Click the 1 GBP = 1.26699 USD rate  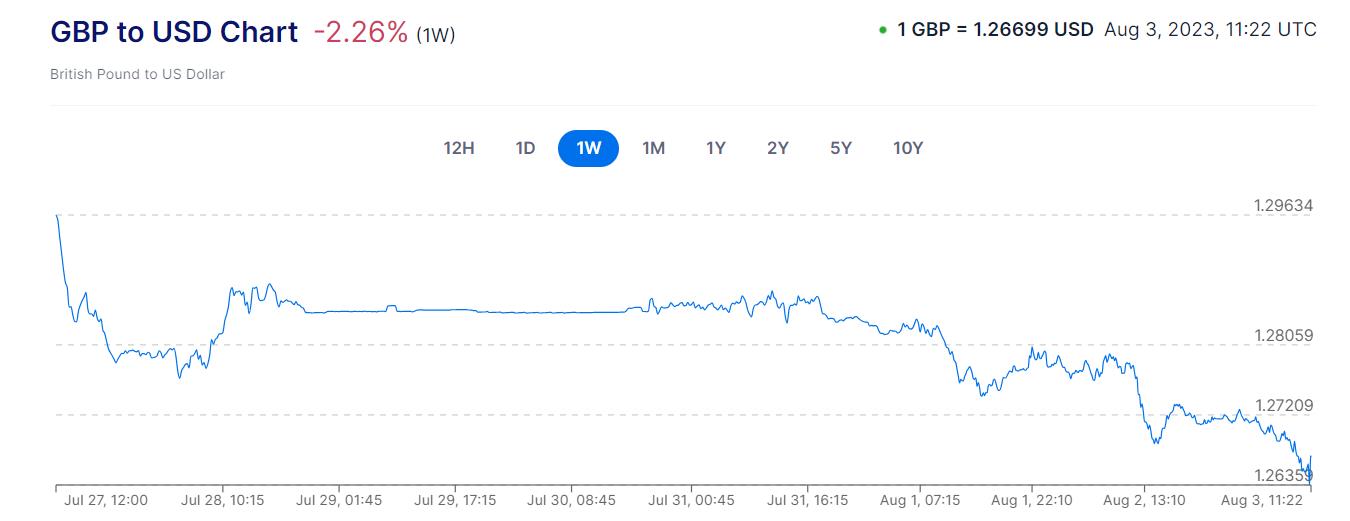(995, 30)
